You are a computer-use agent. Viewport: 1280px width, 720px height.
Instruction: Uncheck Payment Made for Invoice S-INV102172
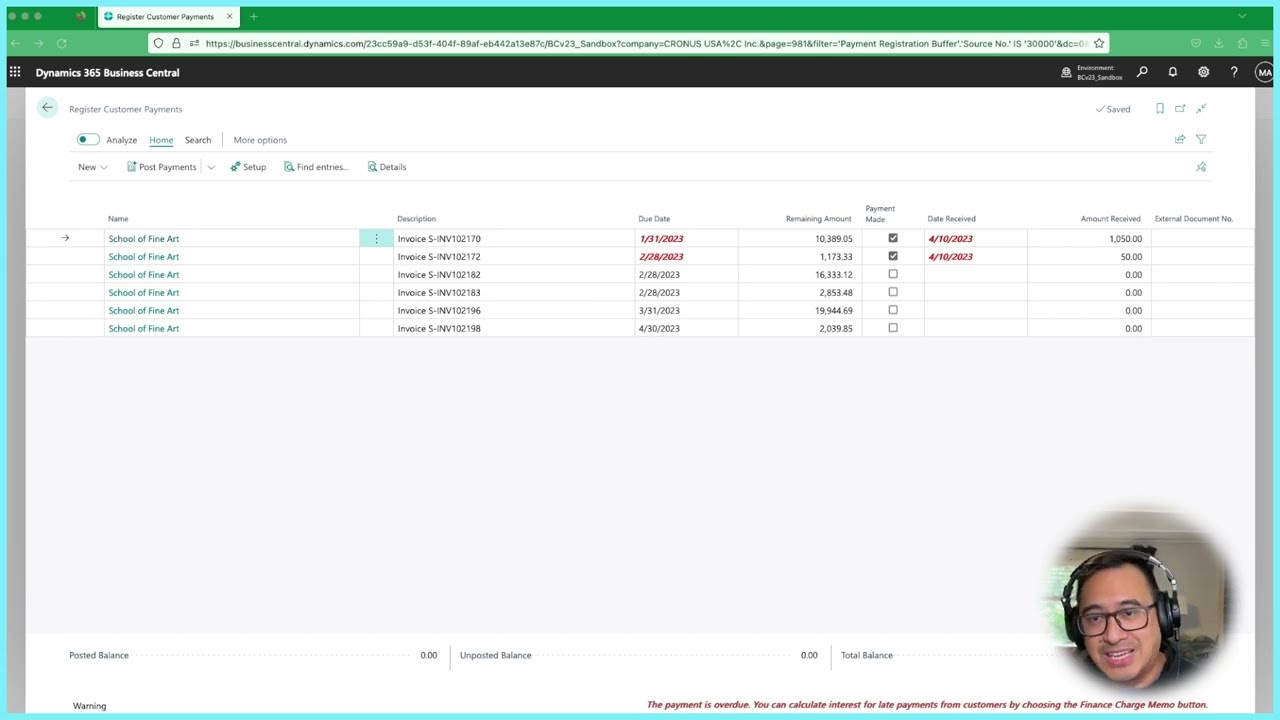coord(893,256)
